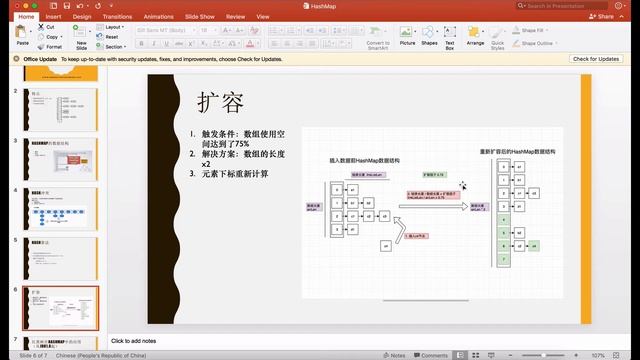Open the Review tab

[x=235, y=17]
